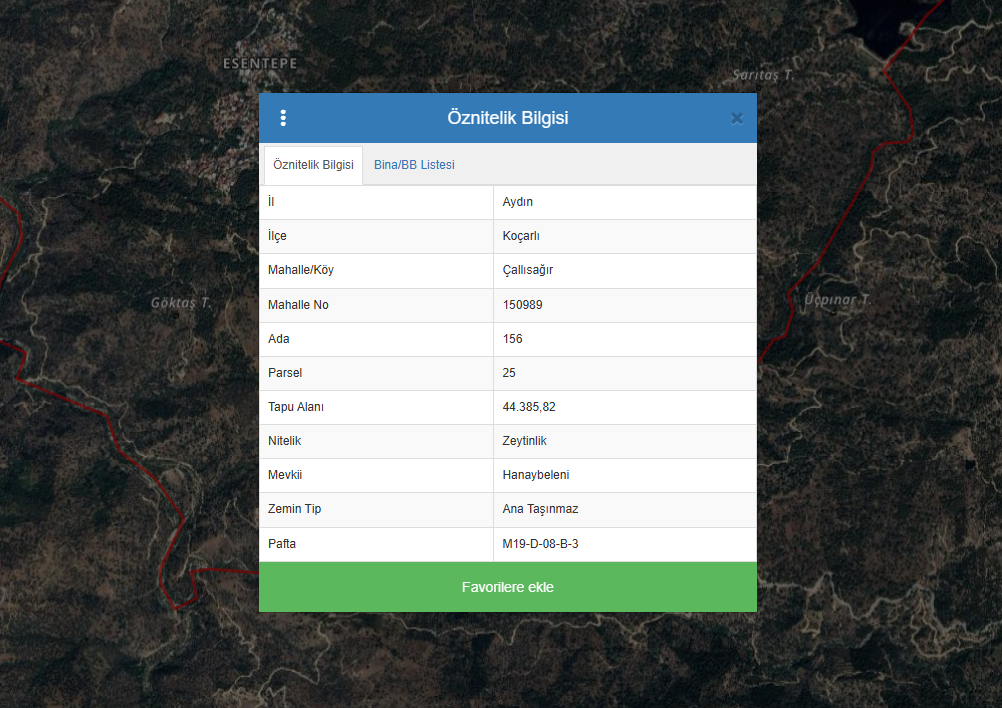Click the Pafta code M19-D-08-B-3

click(x=540, y=544)
